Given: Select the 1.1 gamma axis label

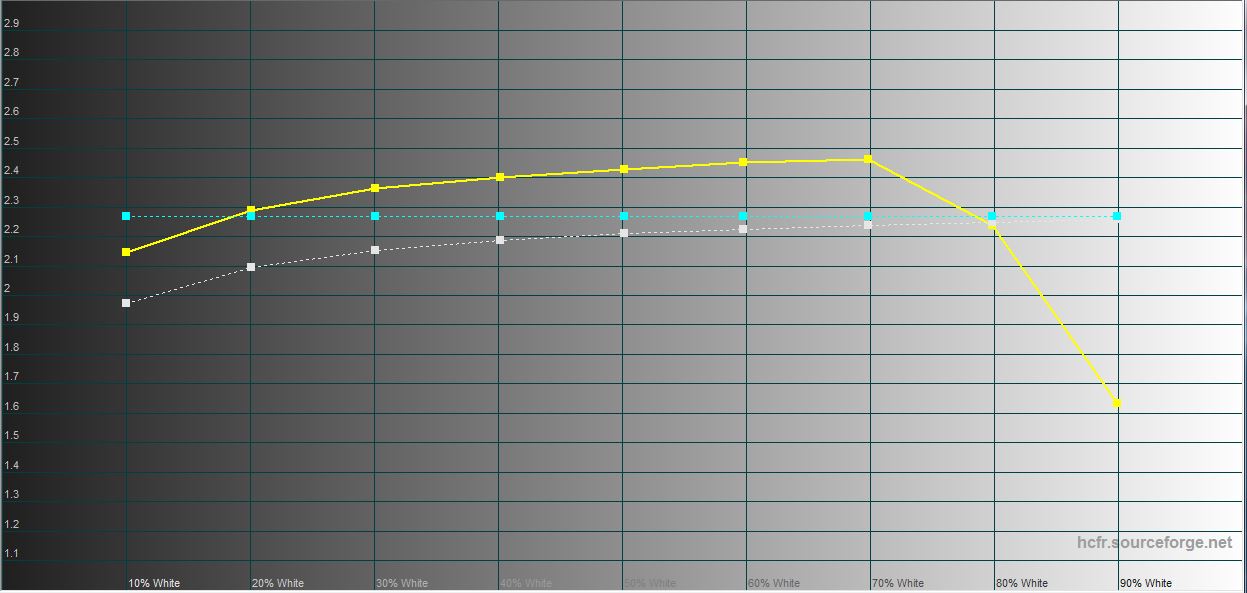Looking at the screenshot, I should pos(11,553).
